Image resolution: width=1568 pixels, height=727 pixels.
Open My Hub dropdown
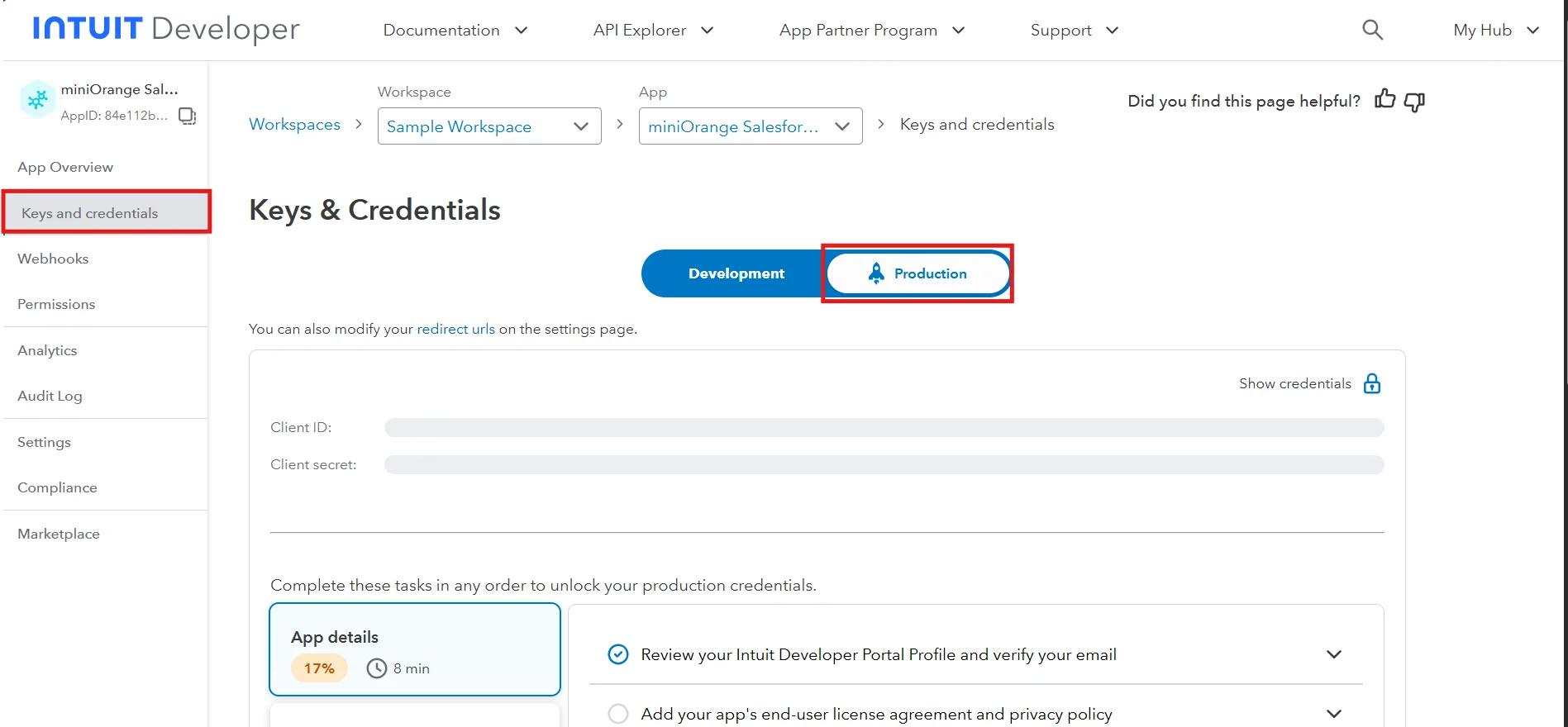click(x=1496, y=30)
